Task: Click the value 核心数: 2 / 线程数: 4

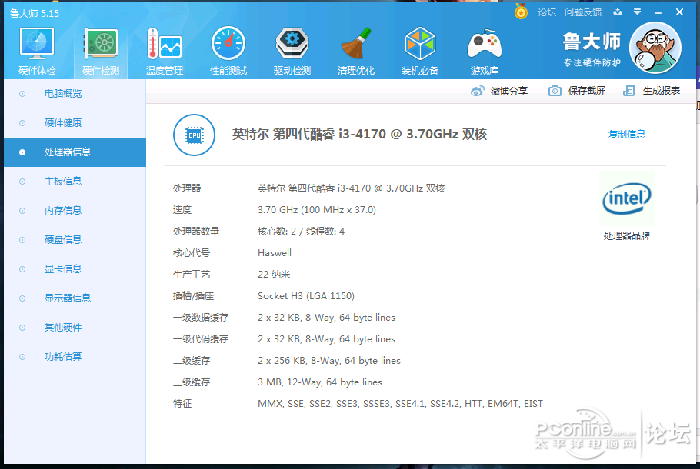Action: pos(301,231)
